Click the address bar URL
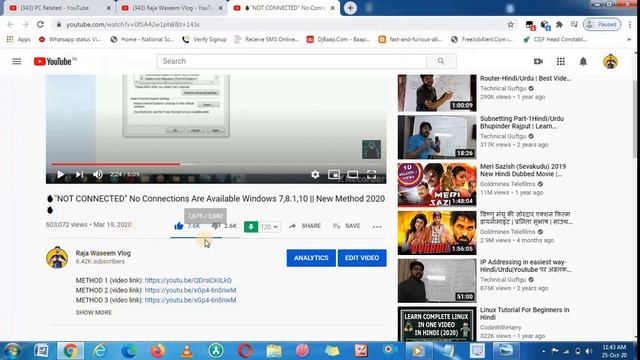640x360 pixels. 133,24
